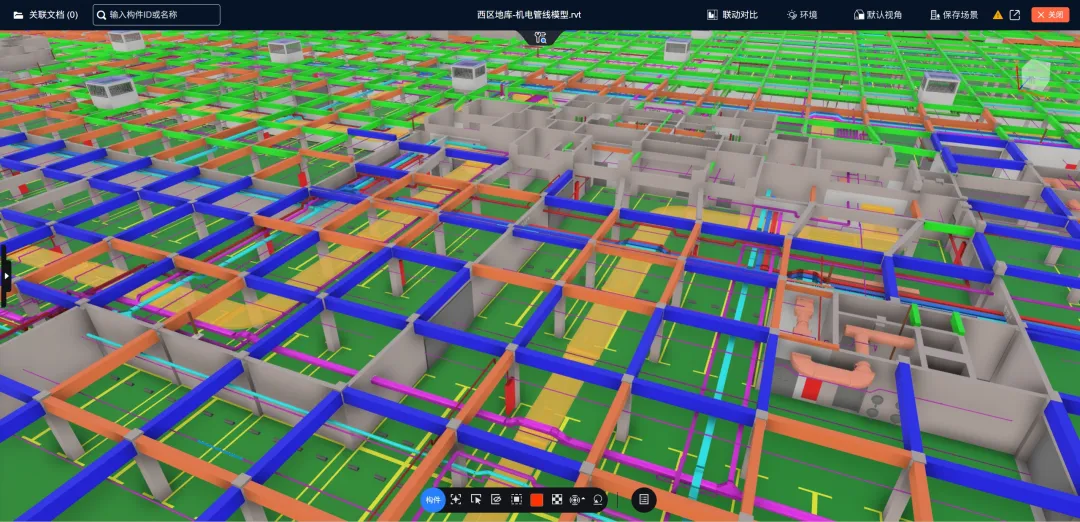The width and height of the screenshot is (1080, 522).
Task: Click the component ID search field
Action: (160, 15)
